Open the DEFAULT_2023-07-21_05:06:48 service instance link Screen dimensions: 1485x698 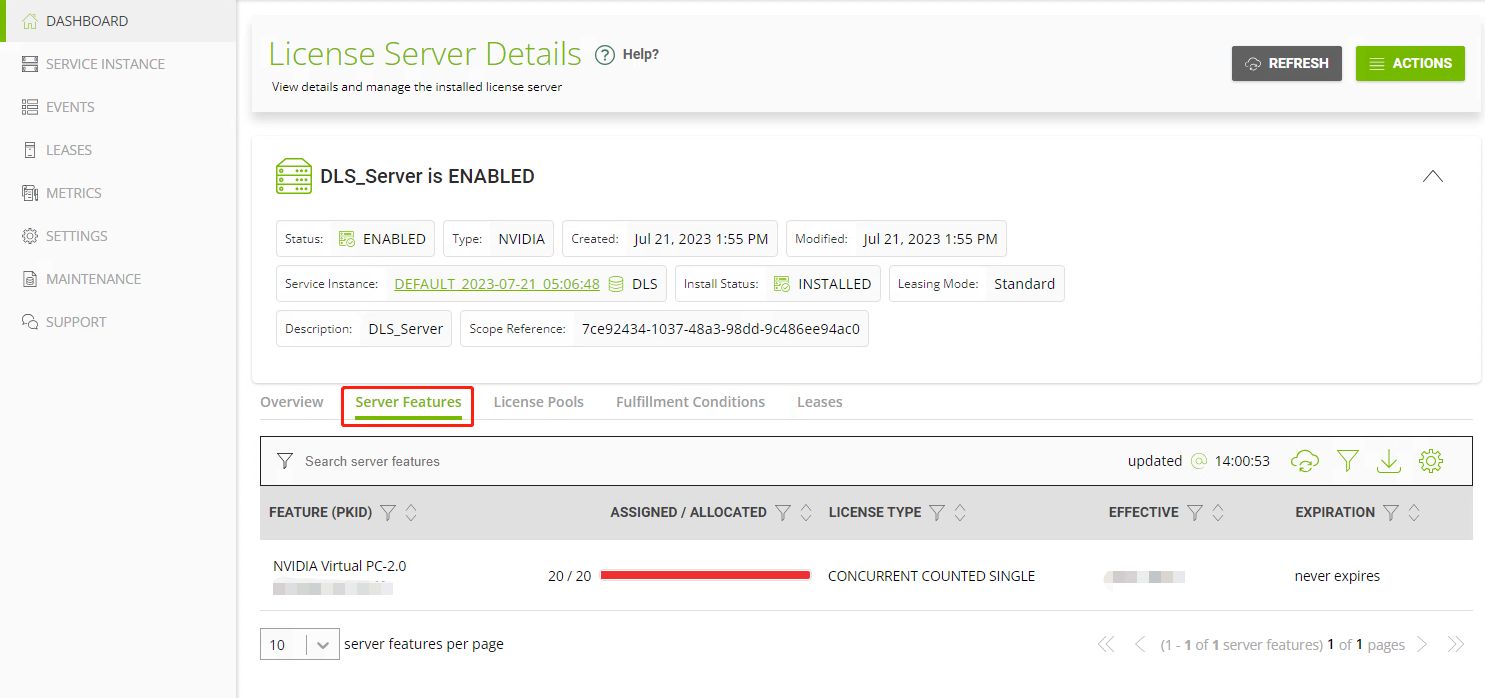coord(497,284)
